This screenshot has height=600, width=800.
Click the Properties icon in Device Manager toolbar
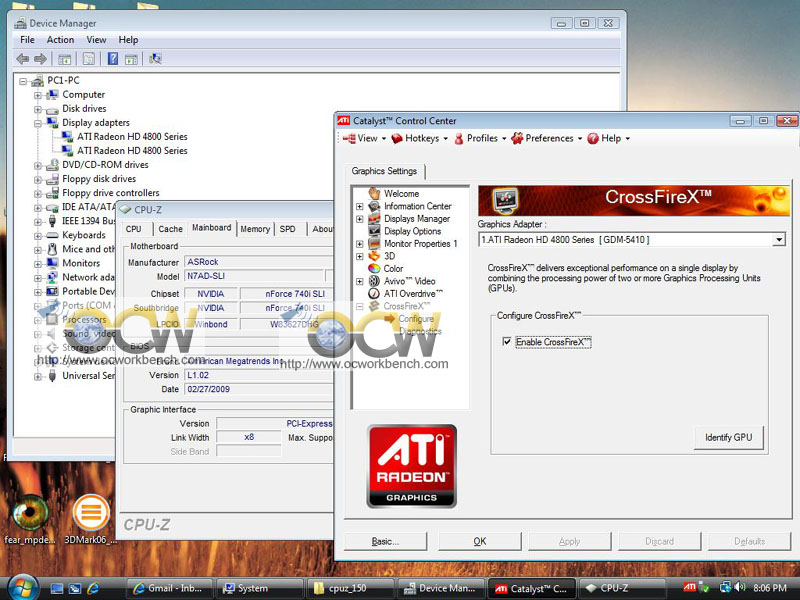click(x=88, y=59)
